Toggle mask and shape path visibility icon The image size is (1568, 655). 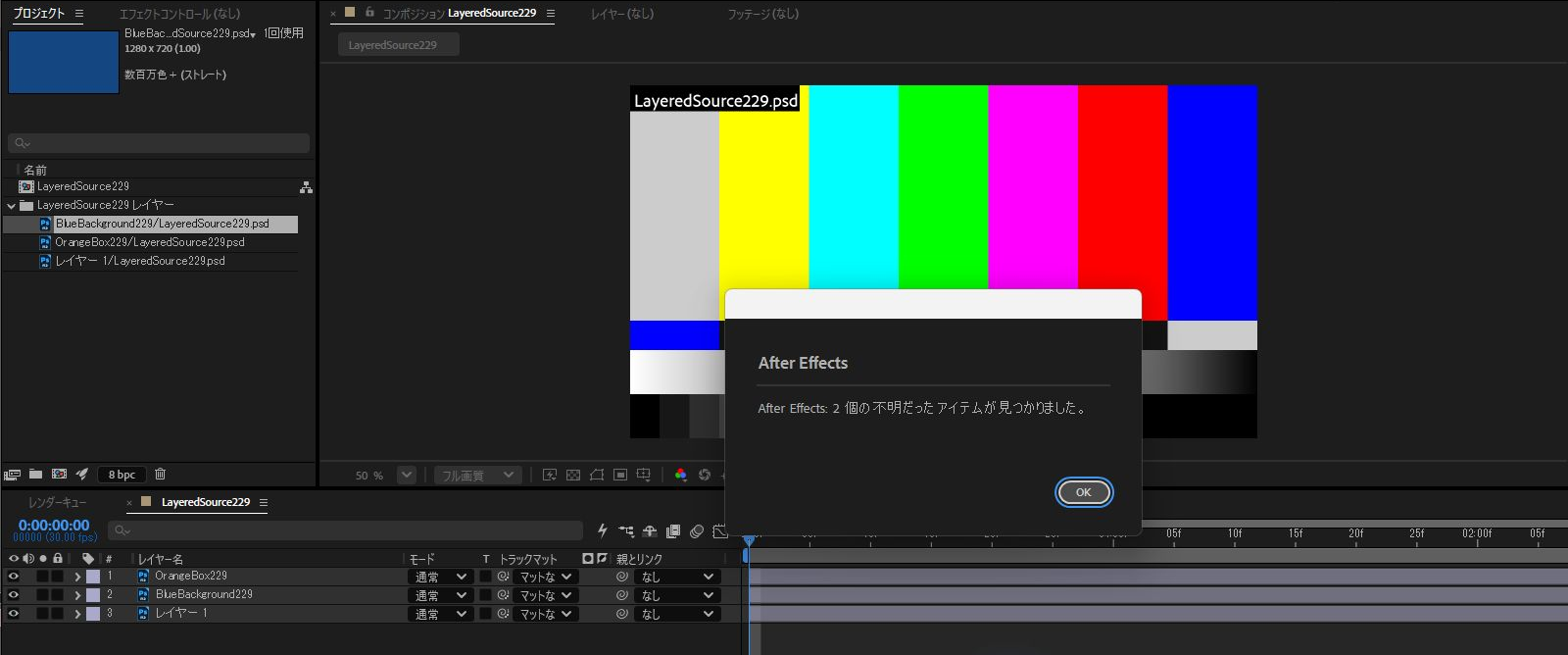(x=597, y=475)
